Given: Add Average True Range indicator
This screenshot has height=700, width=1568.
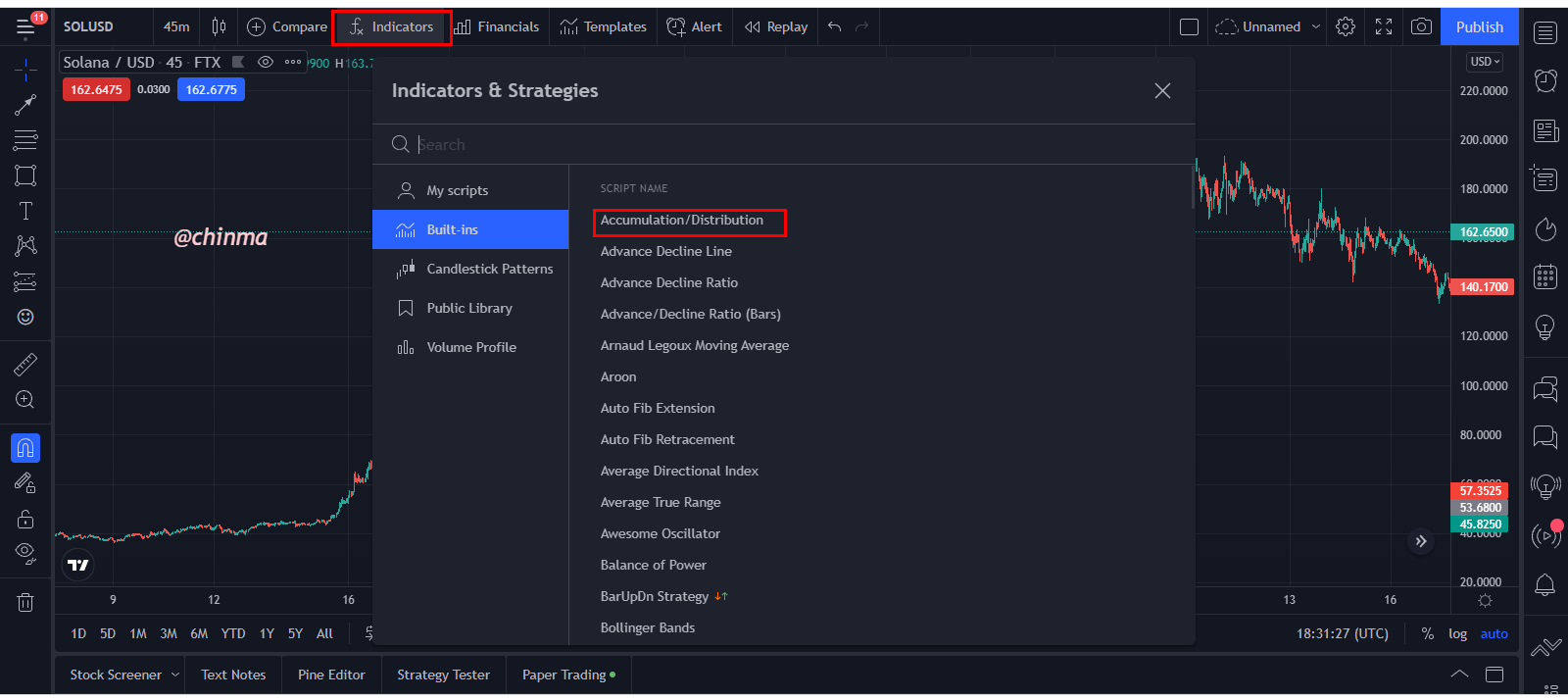Looking at the screenshot, I should point(661,502).
